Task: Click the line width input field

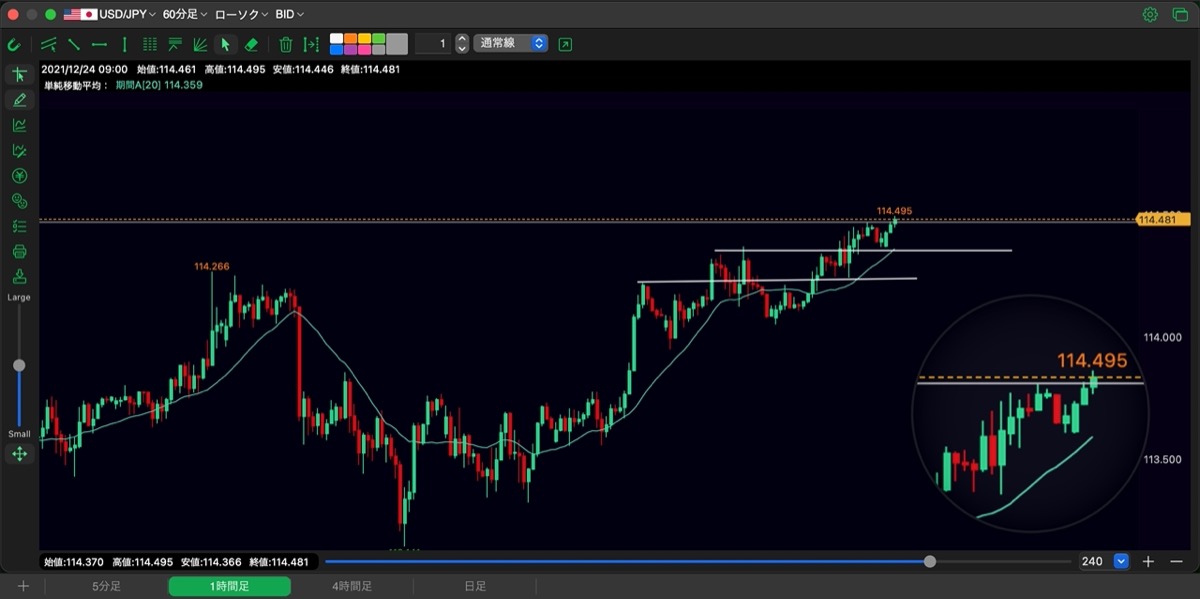Action: 433,44
